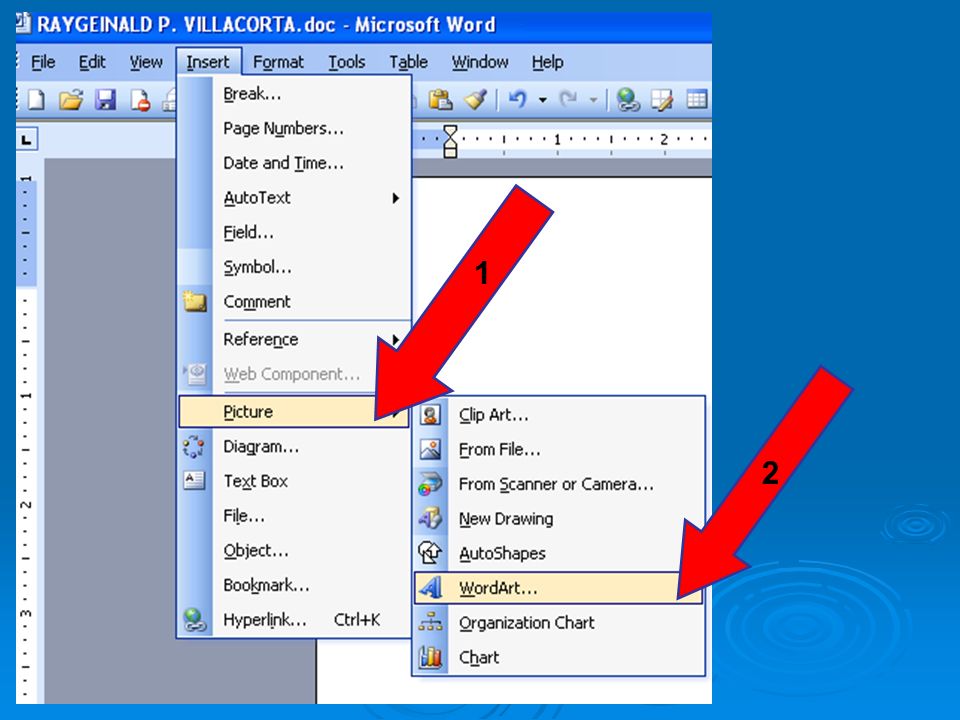This screenshot has width=960, height=720.
Task: Choose File... from Insert menu
Action: pyautogui.click(x=294, y=516)
